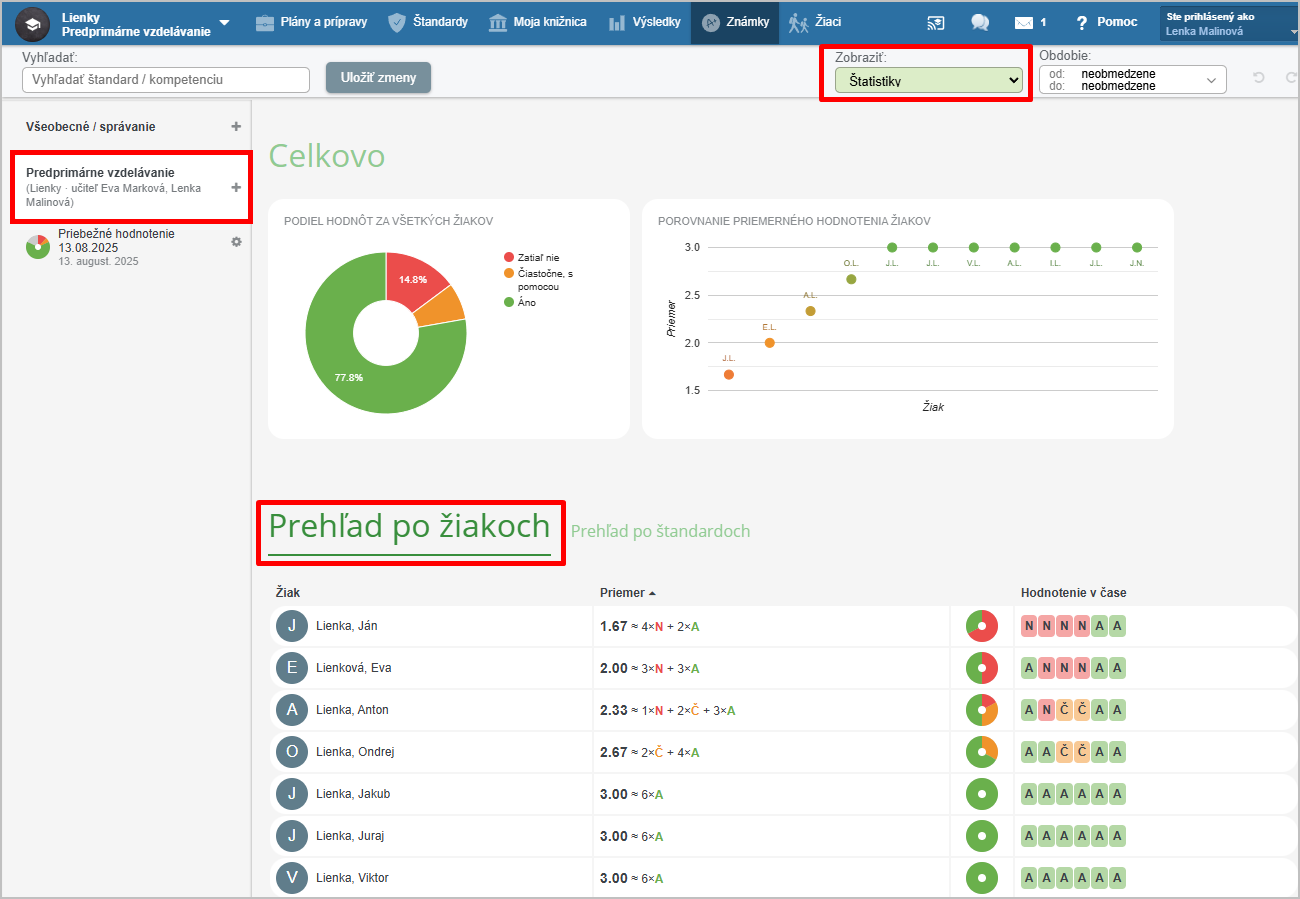Switch to Prehľad po štandardoch tab

click(660, 531)
